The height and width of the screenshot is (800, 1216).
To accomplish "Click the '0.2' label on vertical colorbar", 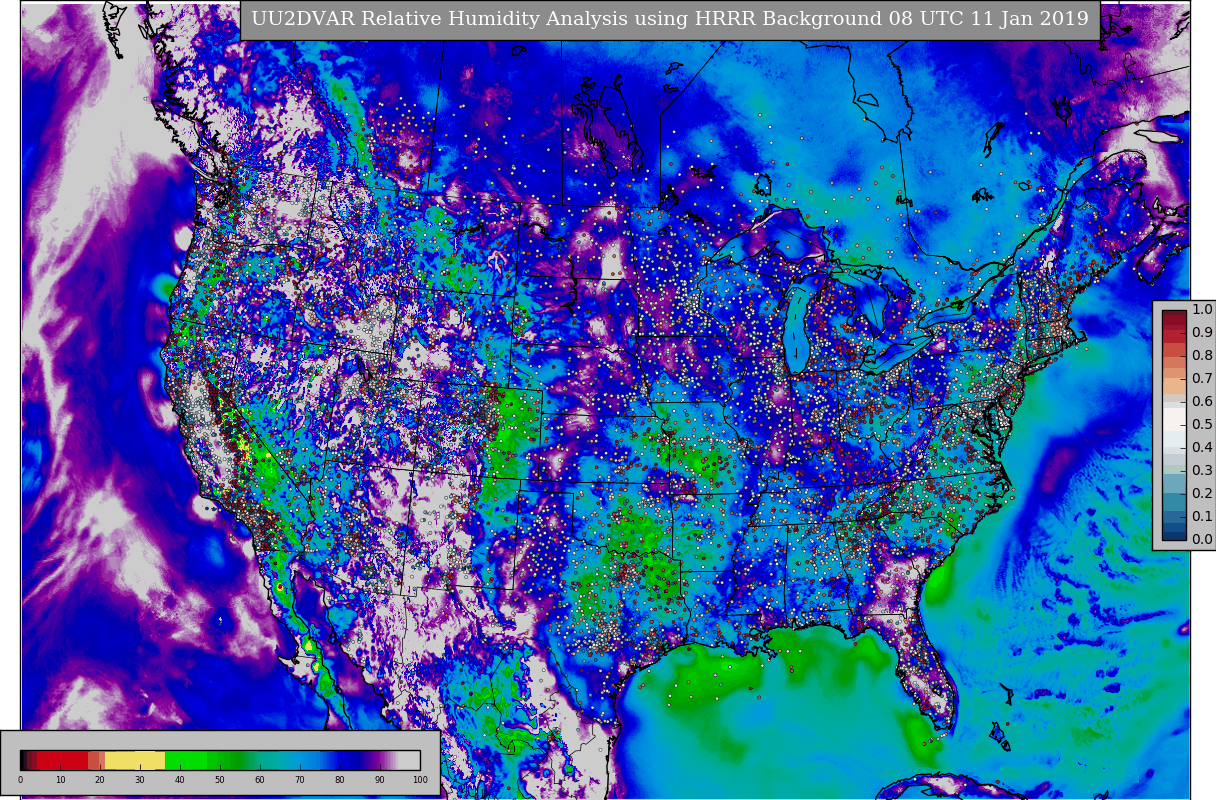I will tap(1202, 494).
